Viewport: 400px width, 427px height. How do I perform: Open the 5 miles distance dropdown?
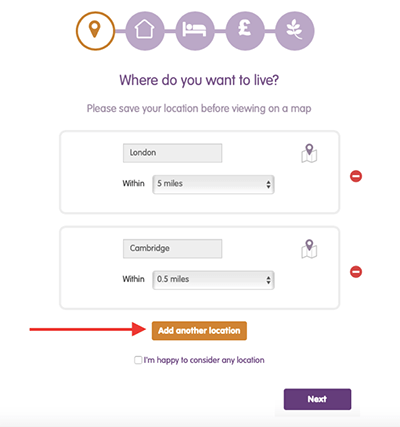pyautogui.click(x=213, y=184)
